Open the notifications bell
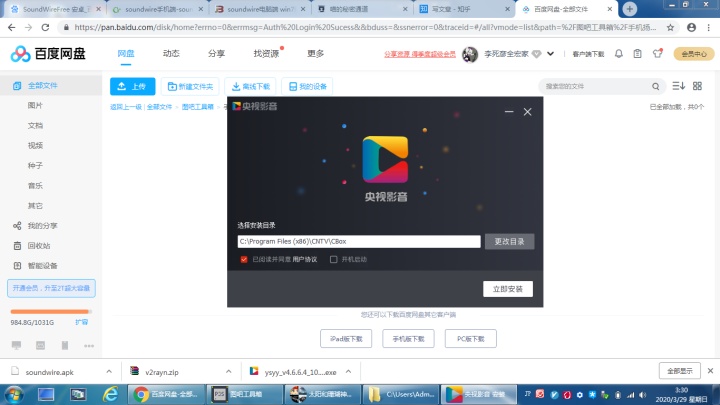Image resolution: width=720 pixels, height=405 pixels. (619, 54)
